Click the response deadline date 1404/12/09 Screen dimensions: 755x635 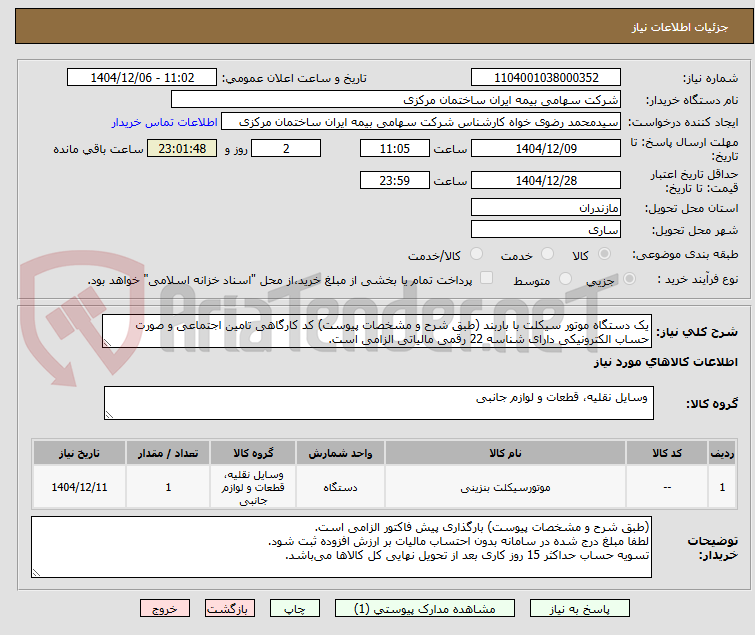coord(546,148)
